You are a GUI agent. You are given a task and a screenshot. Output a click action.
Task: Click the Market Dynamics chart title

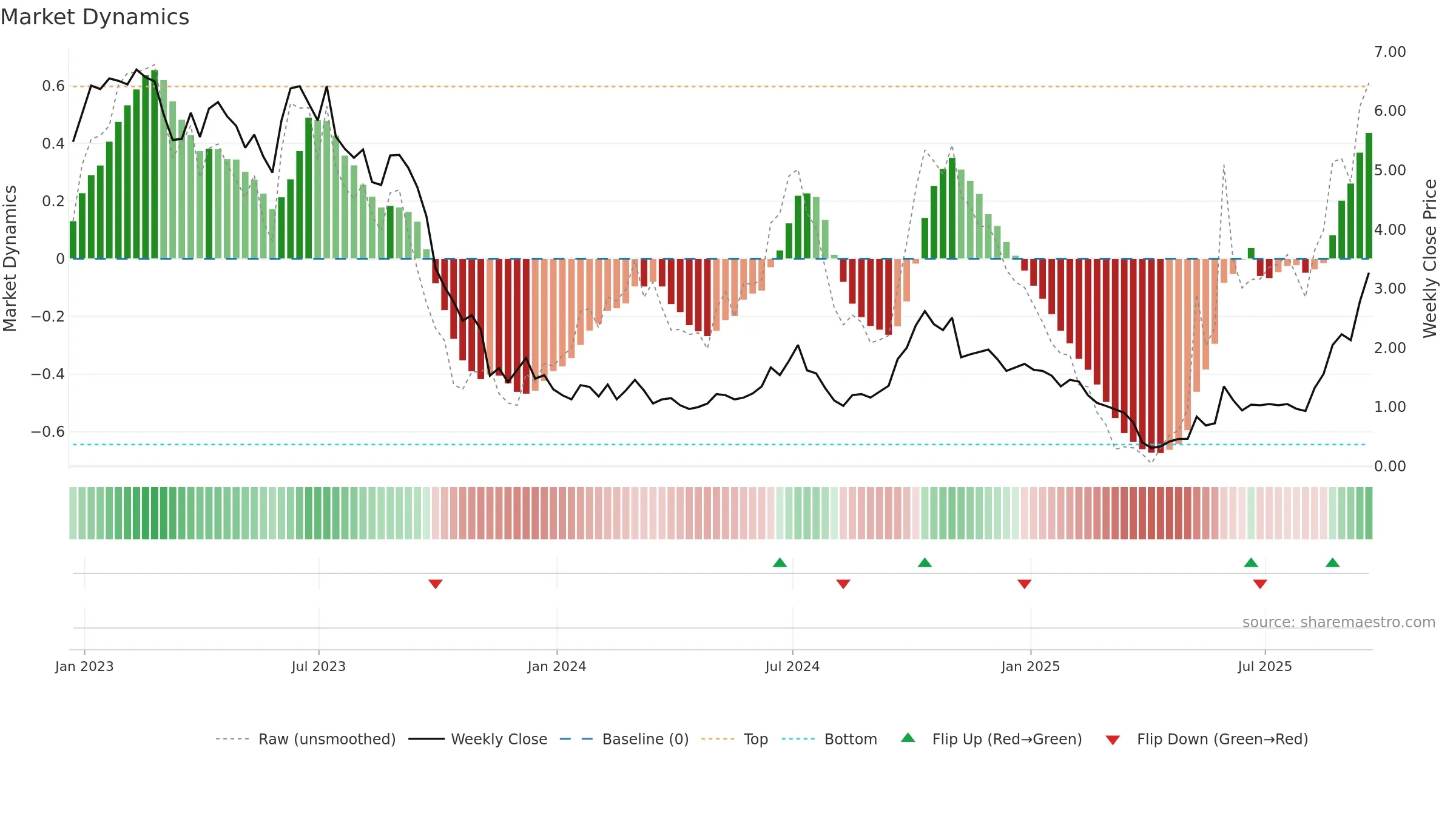95,17
